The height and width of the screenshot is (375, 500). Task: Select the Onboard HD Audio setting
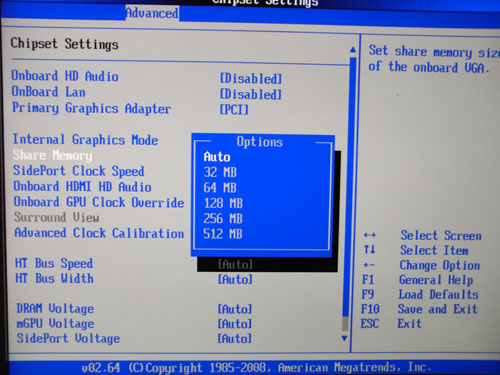coord(65,76)
